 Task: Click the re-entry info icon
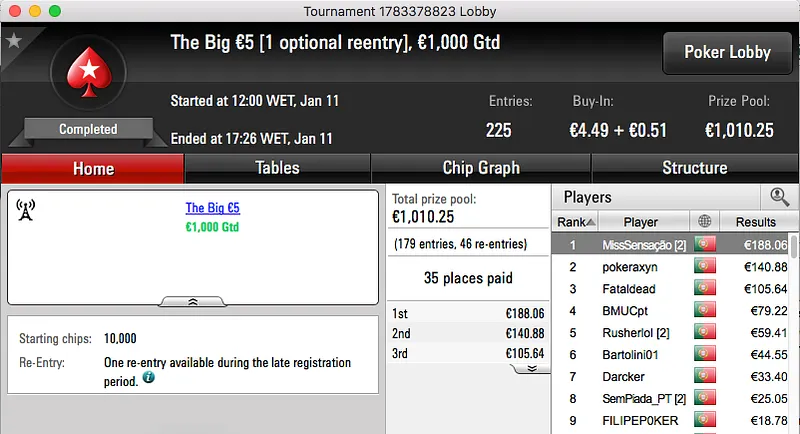click(x=148, y=378)
